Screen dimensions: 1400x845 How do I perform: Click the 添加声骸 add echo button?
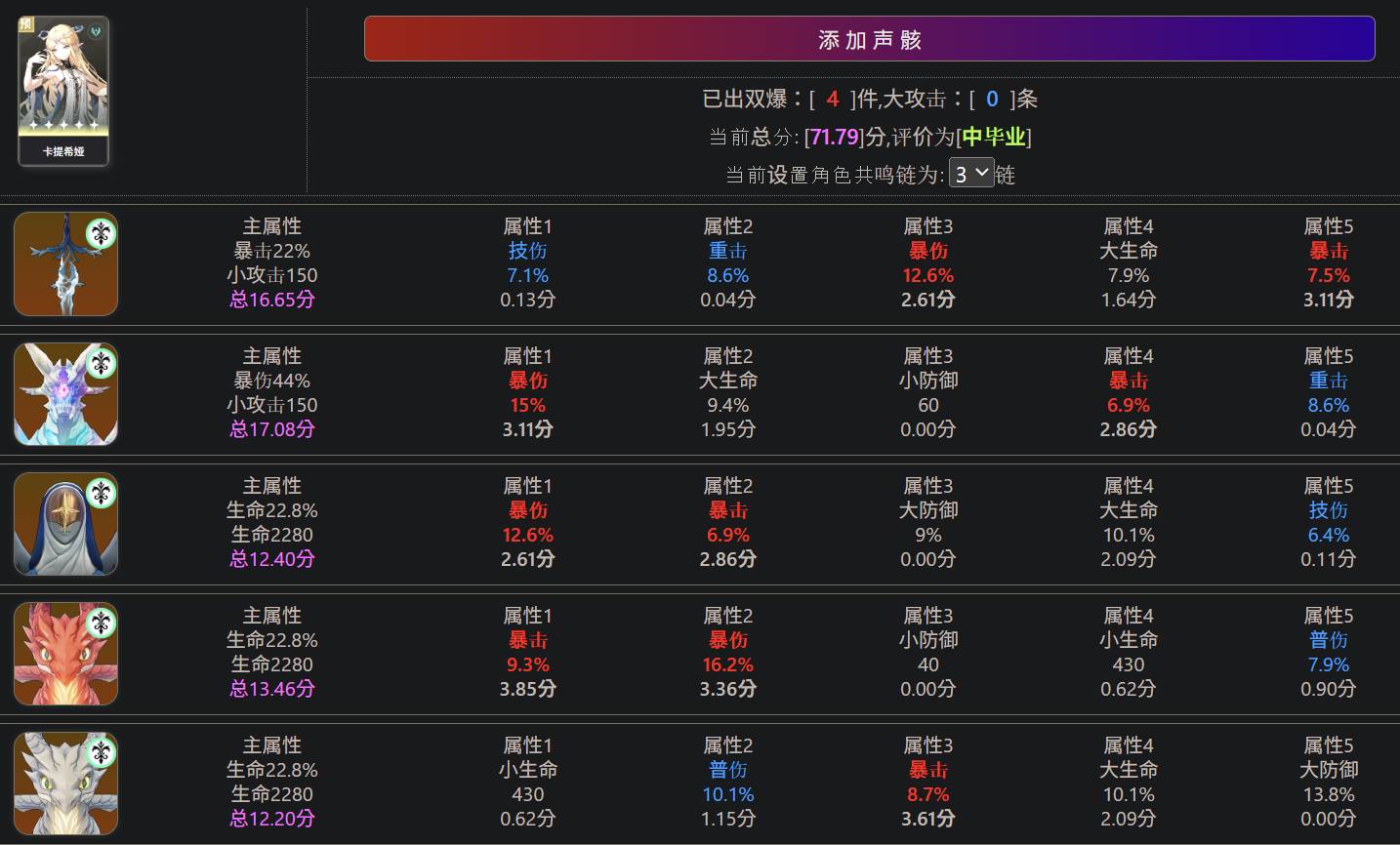click(869, 39)
